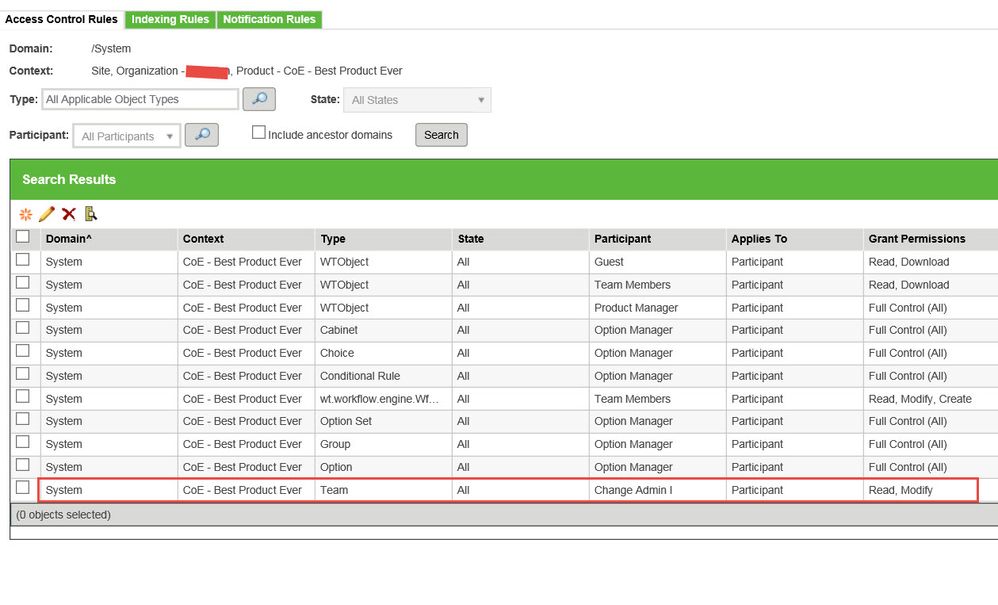Click the pencil edit rule icon
Screen dimensions: 998x605
(47, 214)
